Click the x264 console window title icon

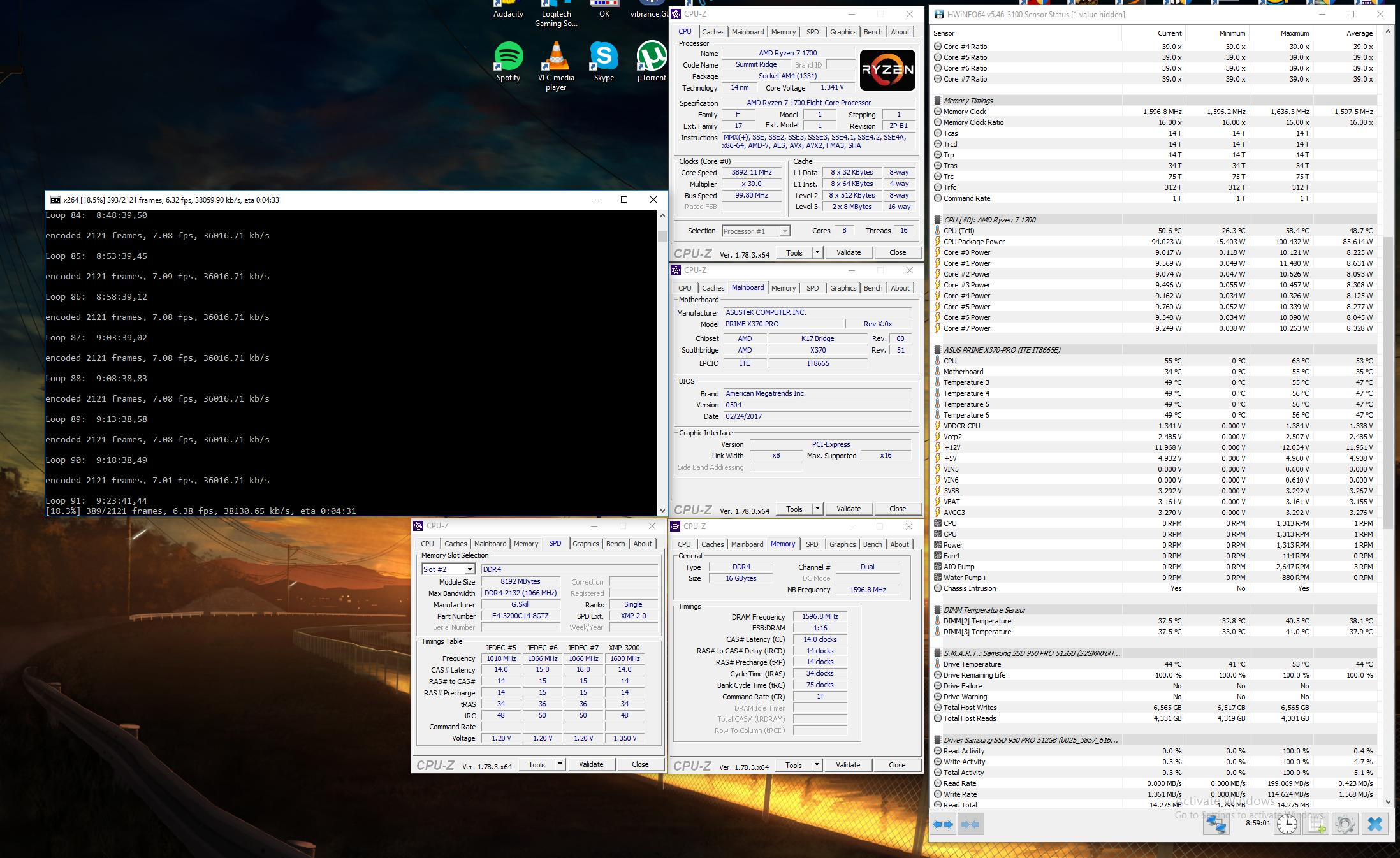coord(55,200)
